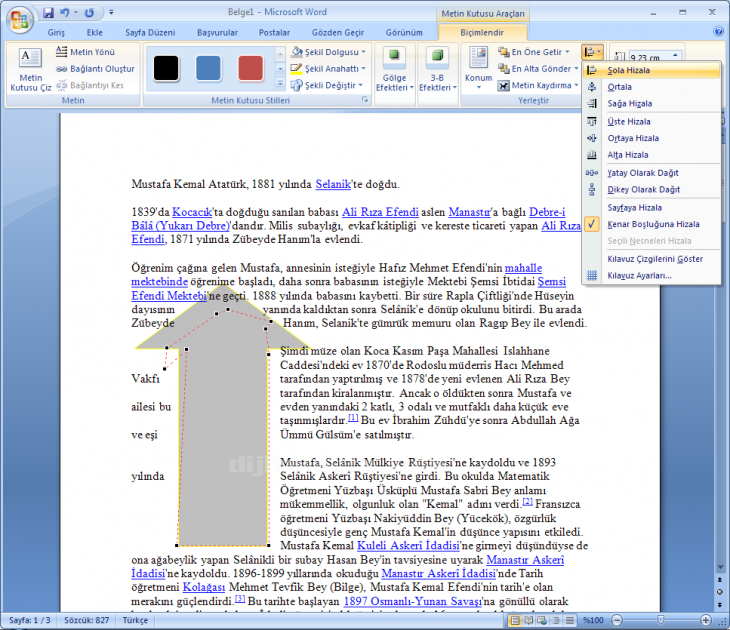Screen dimensions: 730x630
Task: Apply red text box style swatch
Action: pos(250,68)
